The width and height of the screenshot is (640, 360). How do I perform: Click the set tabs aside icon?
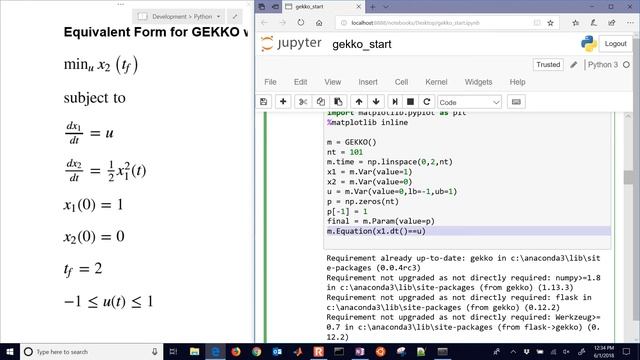point(275,7)
